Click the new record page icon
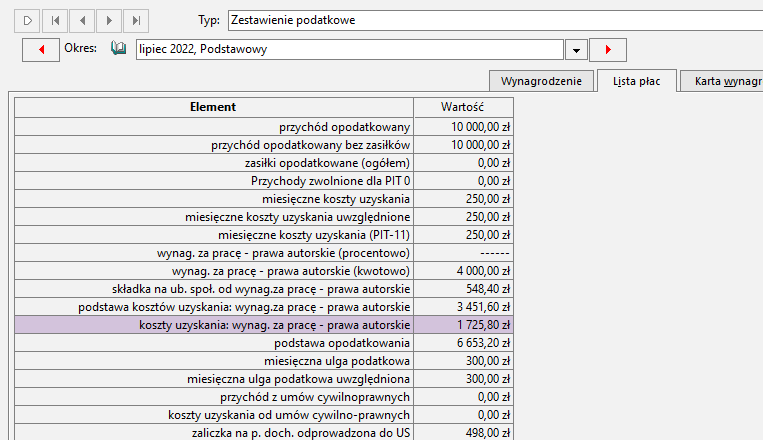This screenshot has width=763, height=440. pos(28,20)
